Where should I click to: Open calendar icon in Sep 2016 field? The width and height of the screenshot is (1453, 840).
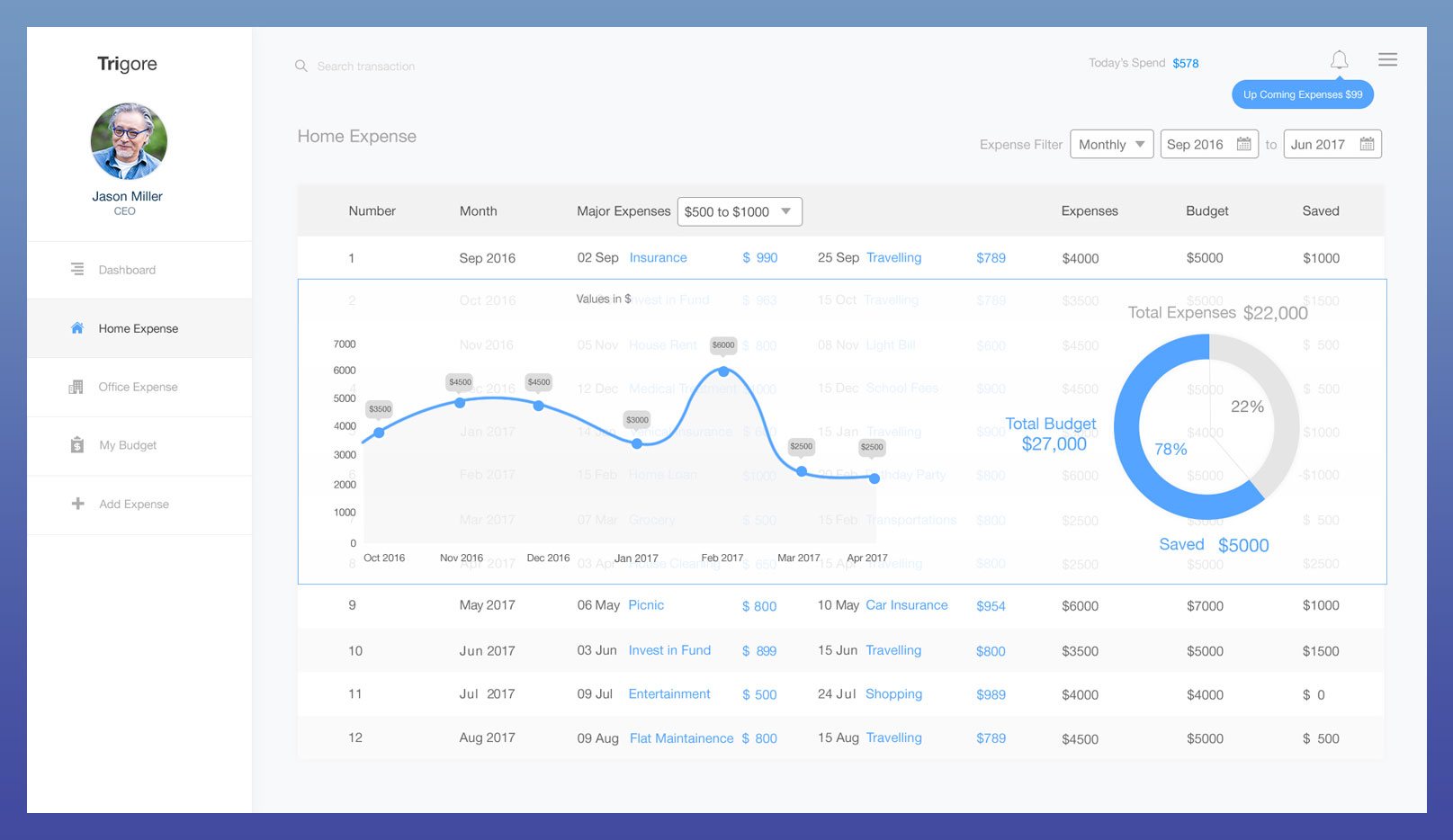click(x=1243, y=144)
